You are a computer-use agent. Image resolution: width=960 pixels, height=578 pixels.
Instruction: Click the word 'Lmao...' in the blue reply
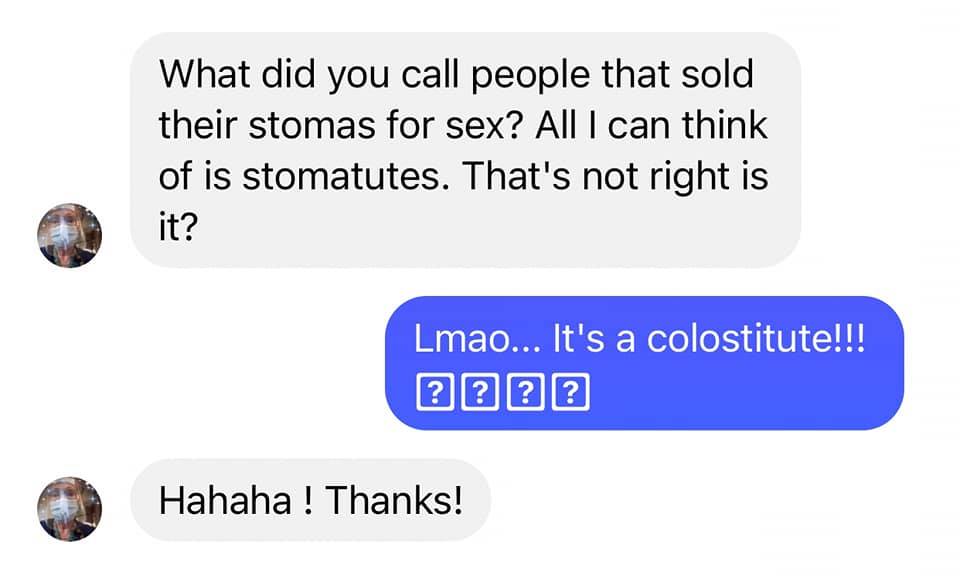point(478,339)
